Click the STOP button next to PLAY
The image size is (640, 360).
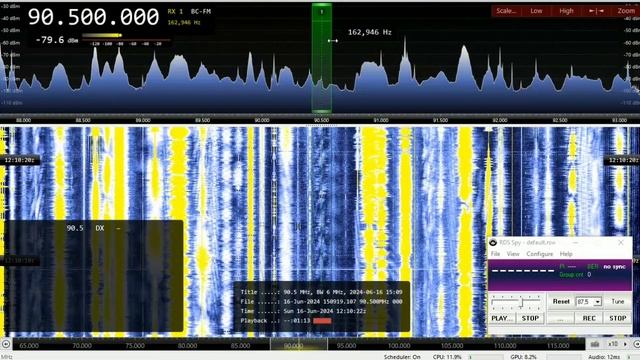click(530, 318)
